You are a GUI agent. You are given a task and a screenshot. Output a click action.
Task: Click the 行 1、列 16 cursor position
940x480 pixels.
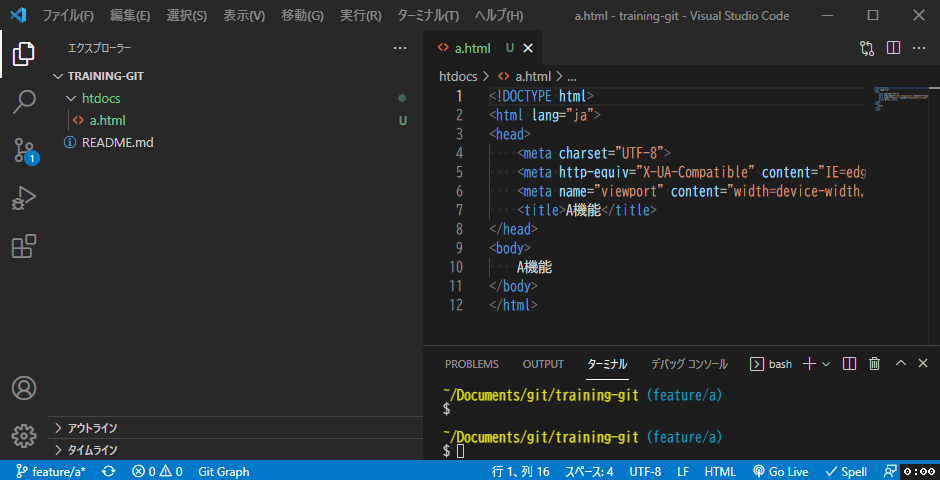click(520, 472)
